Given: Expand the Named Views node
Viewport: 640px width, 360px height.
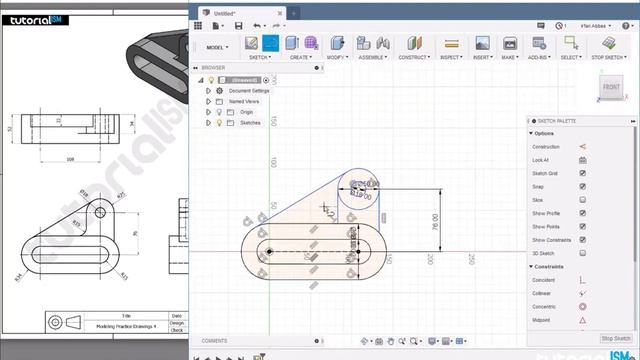Looking at the screenshot, I should tap(208, 101).
